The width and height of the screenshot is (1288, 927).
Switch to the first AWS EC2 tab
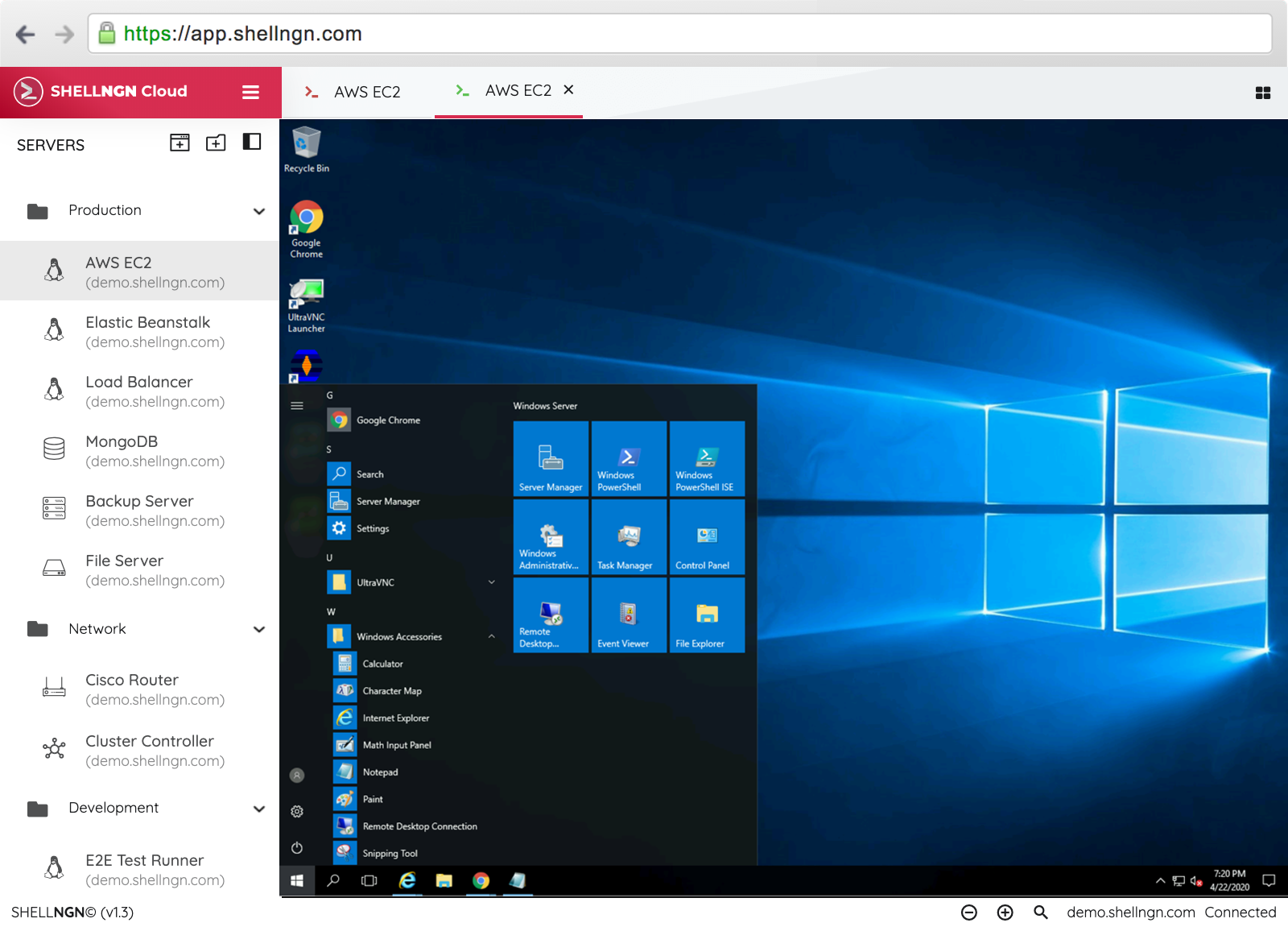353,92
